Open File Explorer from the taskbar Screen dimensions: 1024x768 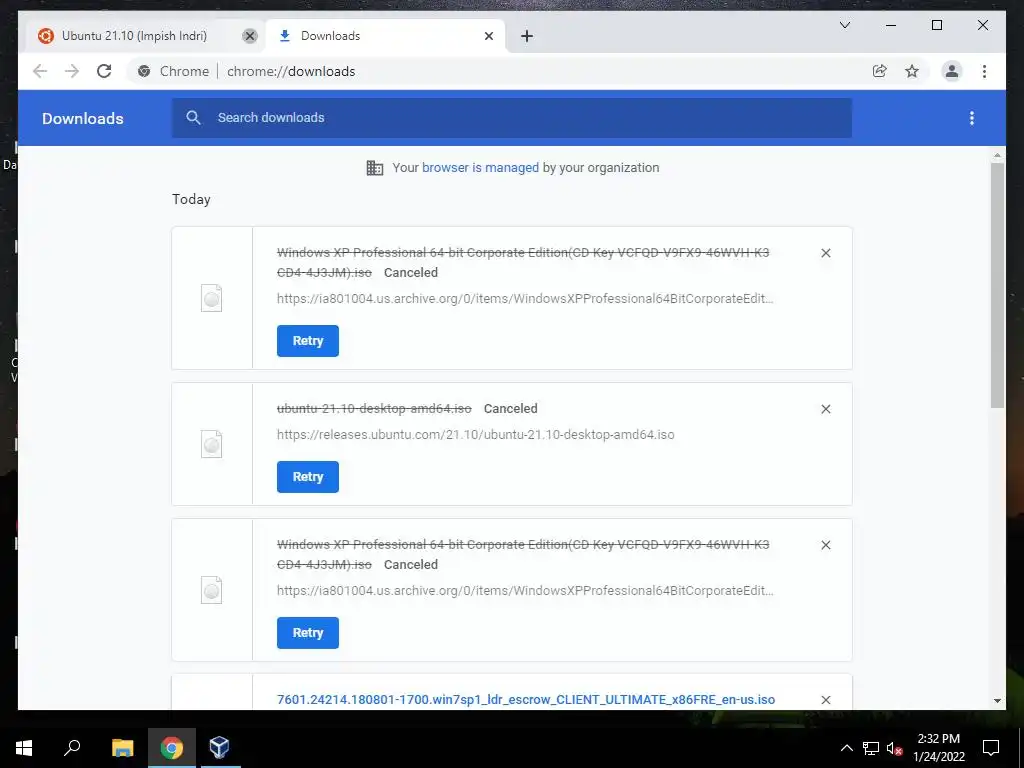(122, 748)
